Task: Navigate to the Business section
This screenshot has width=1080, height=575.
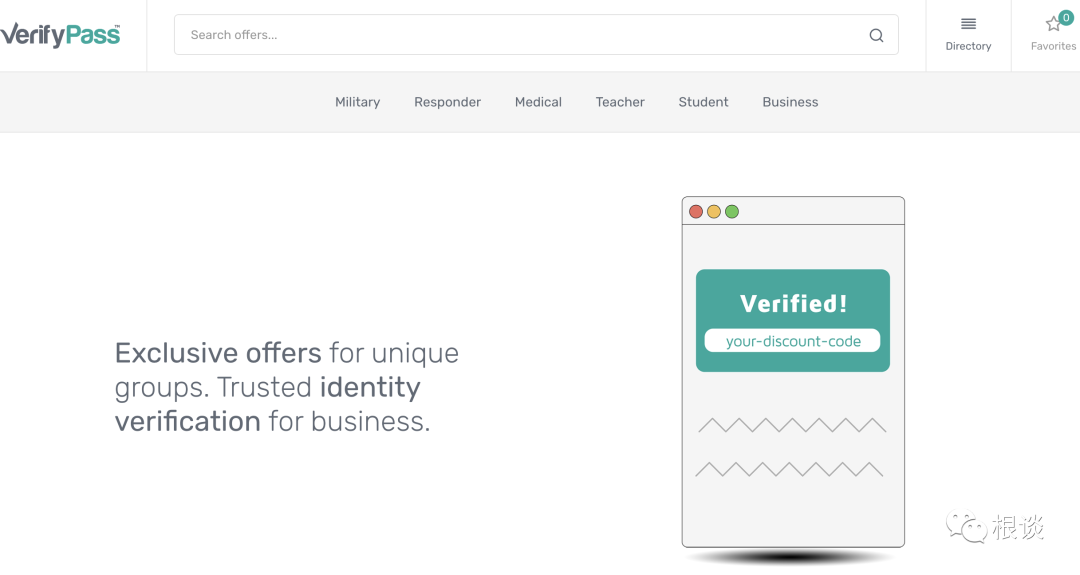Action: [790, 102]
